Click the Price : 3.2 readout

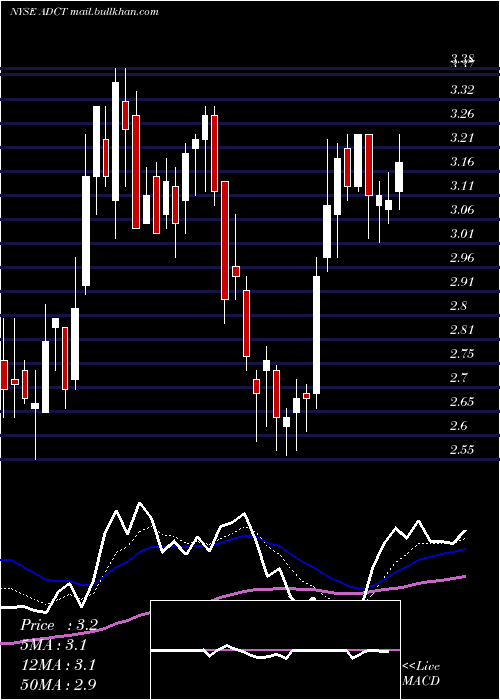(x=58, y=625)
